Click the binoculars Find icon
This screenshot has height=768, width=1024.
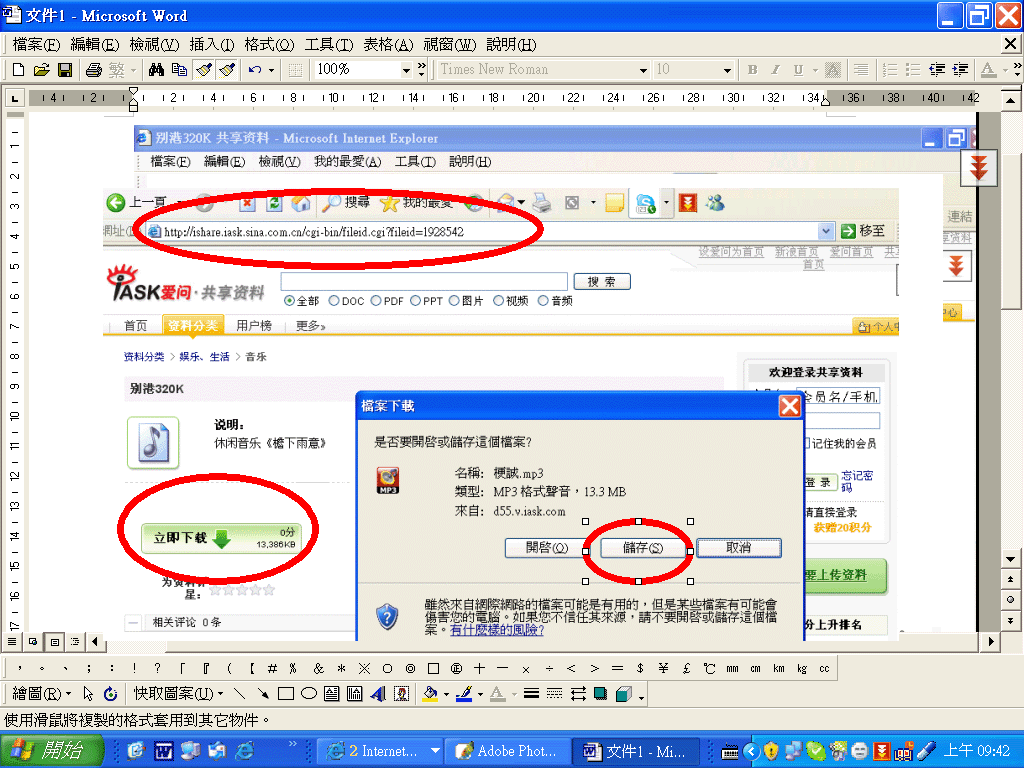pyautogui.click(x=156, y=69)
